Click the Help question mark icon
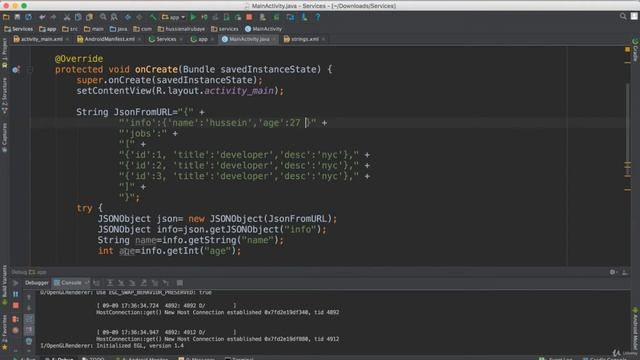Screen dimensions: 640x360 (x=318, y=17)
